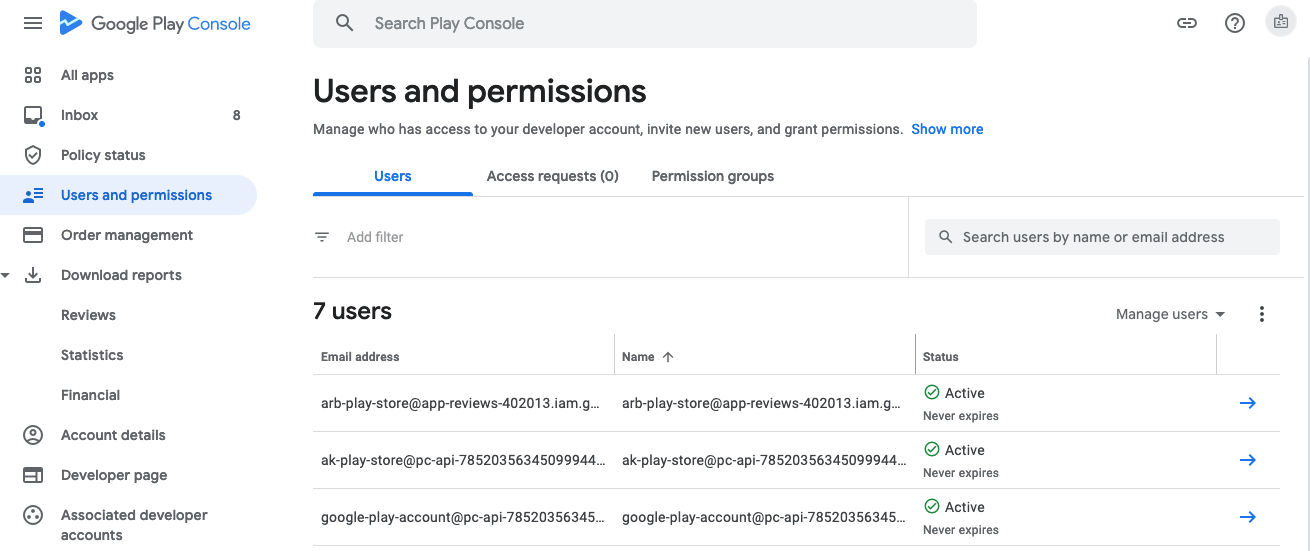Viewport: 1310px width, 551px height.
Task: Click the Show more link
Action: [x=947, y=129]
